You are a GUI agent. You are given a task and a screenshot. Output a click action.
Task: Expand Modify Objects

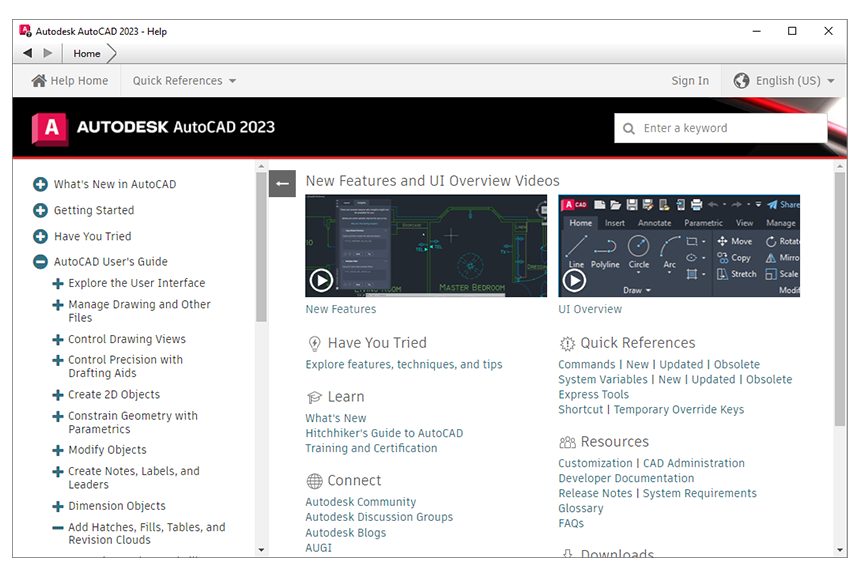[58, 450]
